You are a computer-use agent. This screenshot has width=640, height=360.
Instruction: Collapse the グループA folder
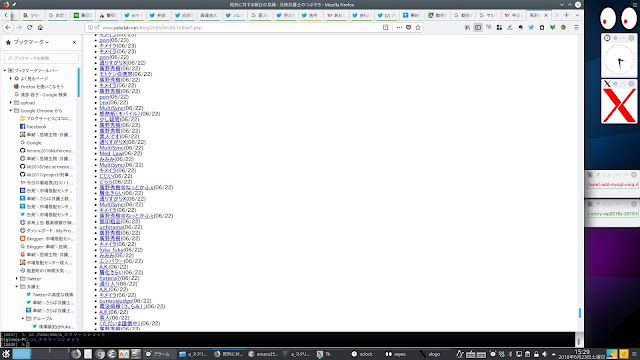(x=23, y=318)
